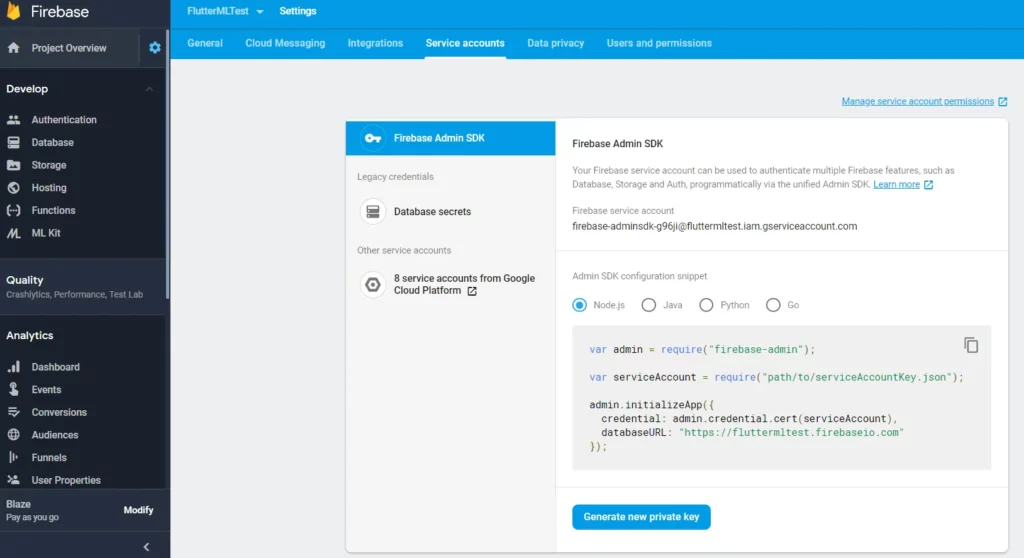Click the Hosting globe icon
The image size is (1024, 558).
[x=14, y=188]
